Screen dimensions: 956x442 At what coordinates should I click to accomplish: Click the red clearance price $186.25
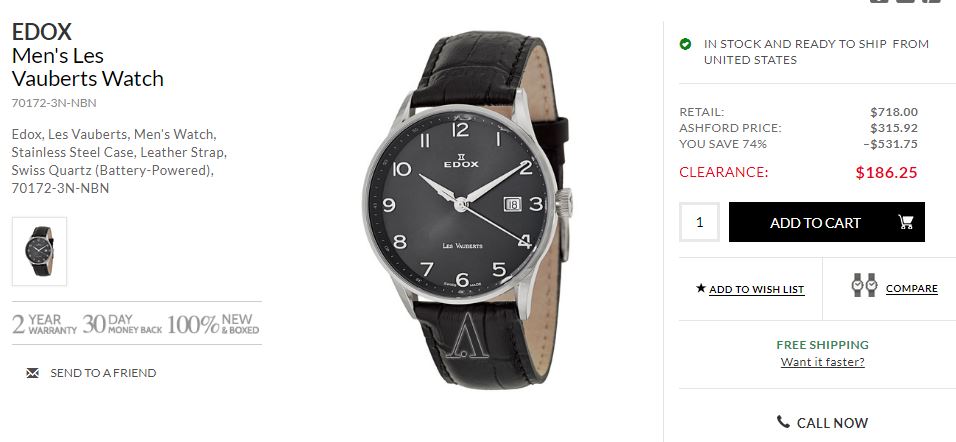click(x=886, y=172)
